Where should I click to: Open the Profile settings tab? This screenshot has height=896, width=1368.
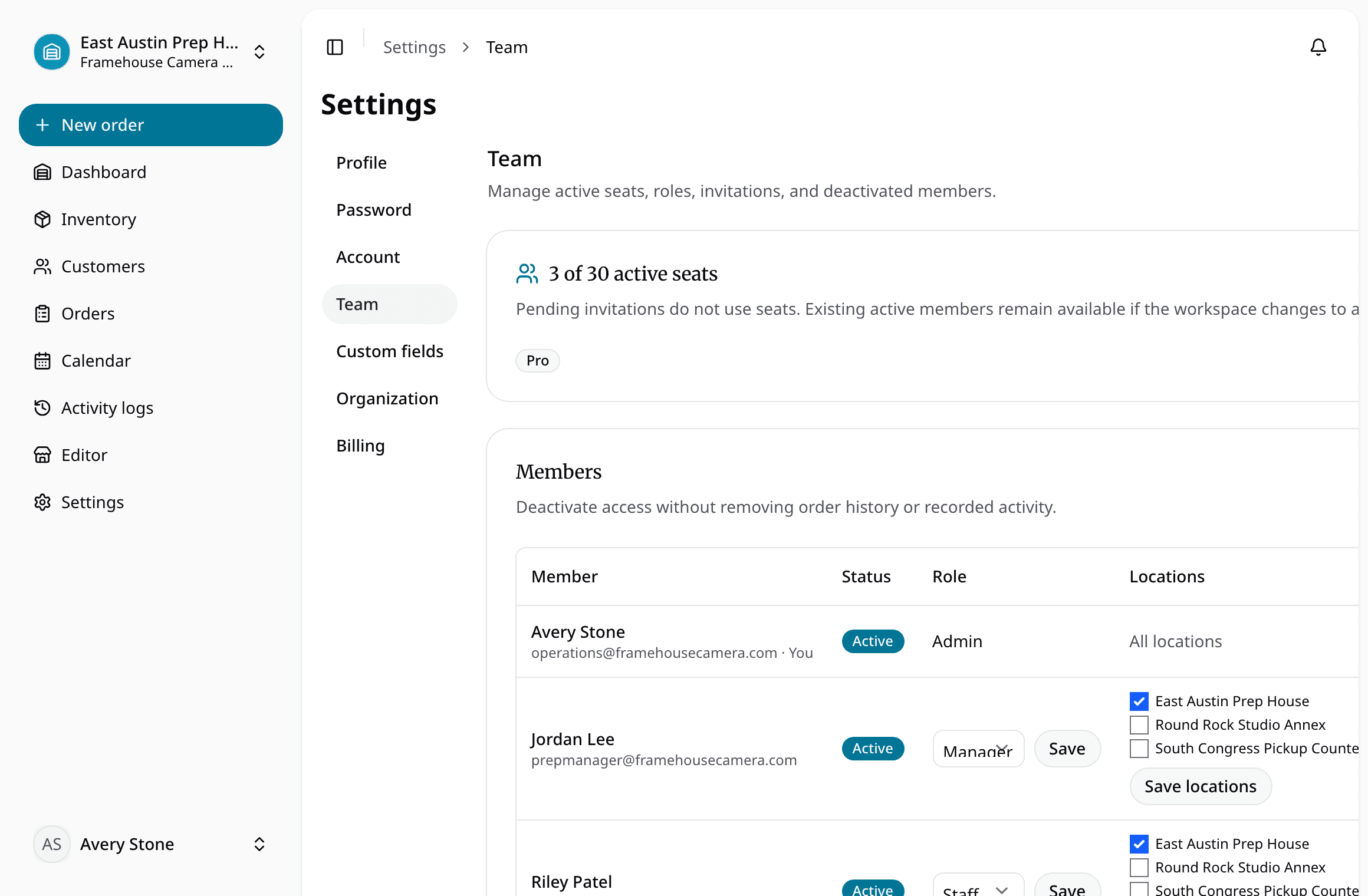tap(390, 163)
